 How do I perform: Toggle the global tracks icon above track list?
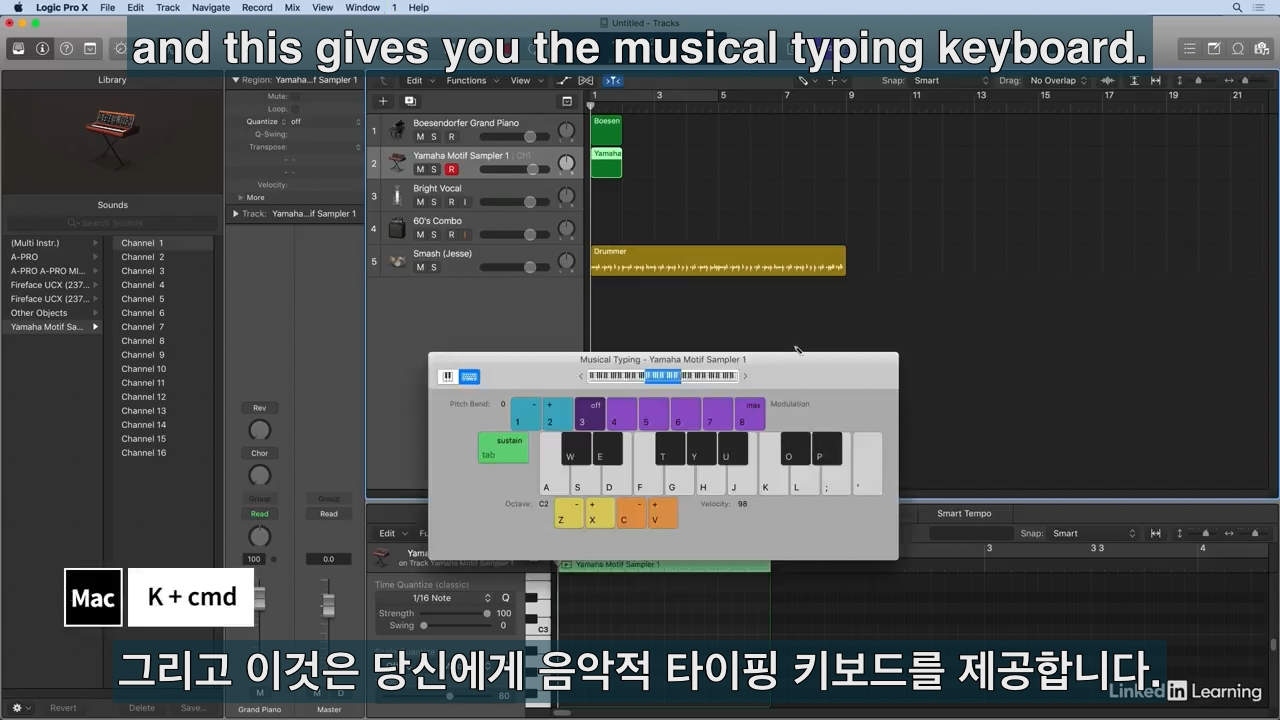click(x=567, y=101)
